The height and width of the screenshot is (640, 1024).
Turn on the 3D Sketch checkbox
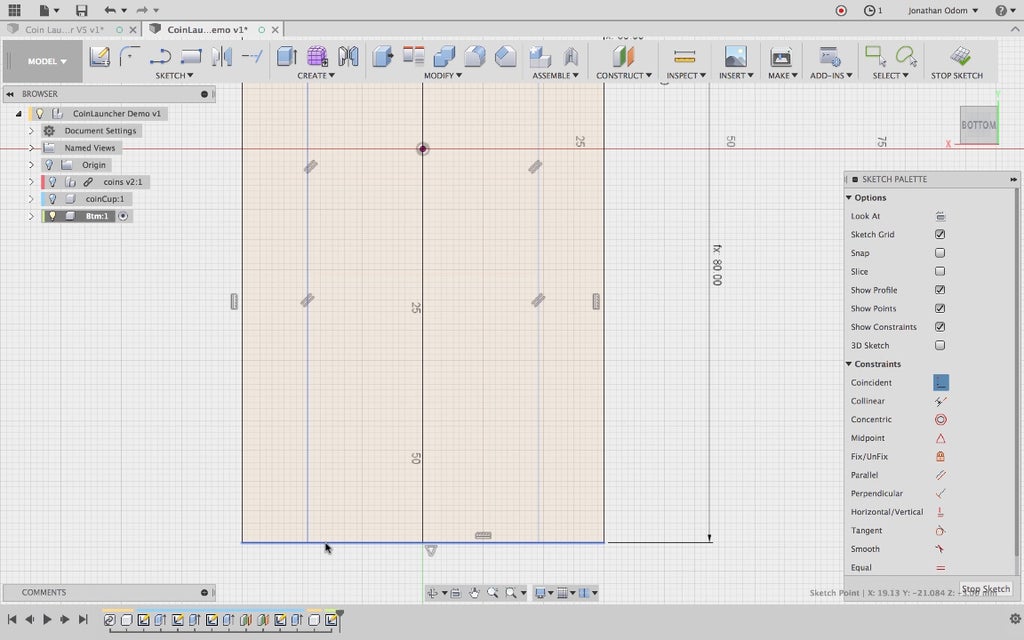940,346
